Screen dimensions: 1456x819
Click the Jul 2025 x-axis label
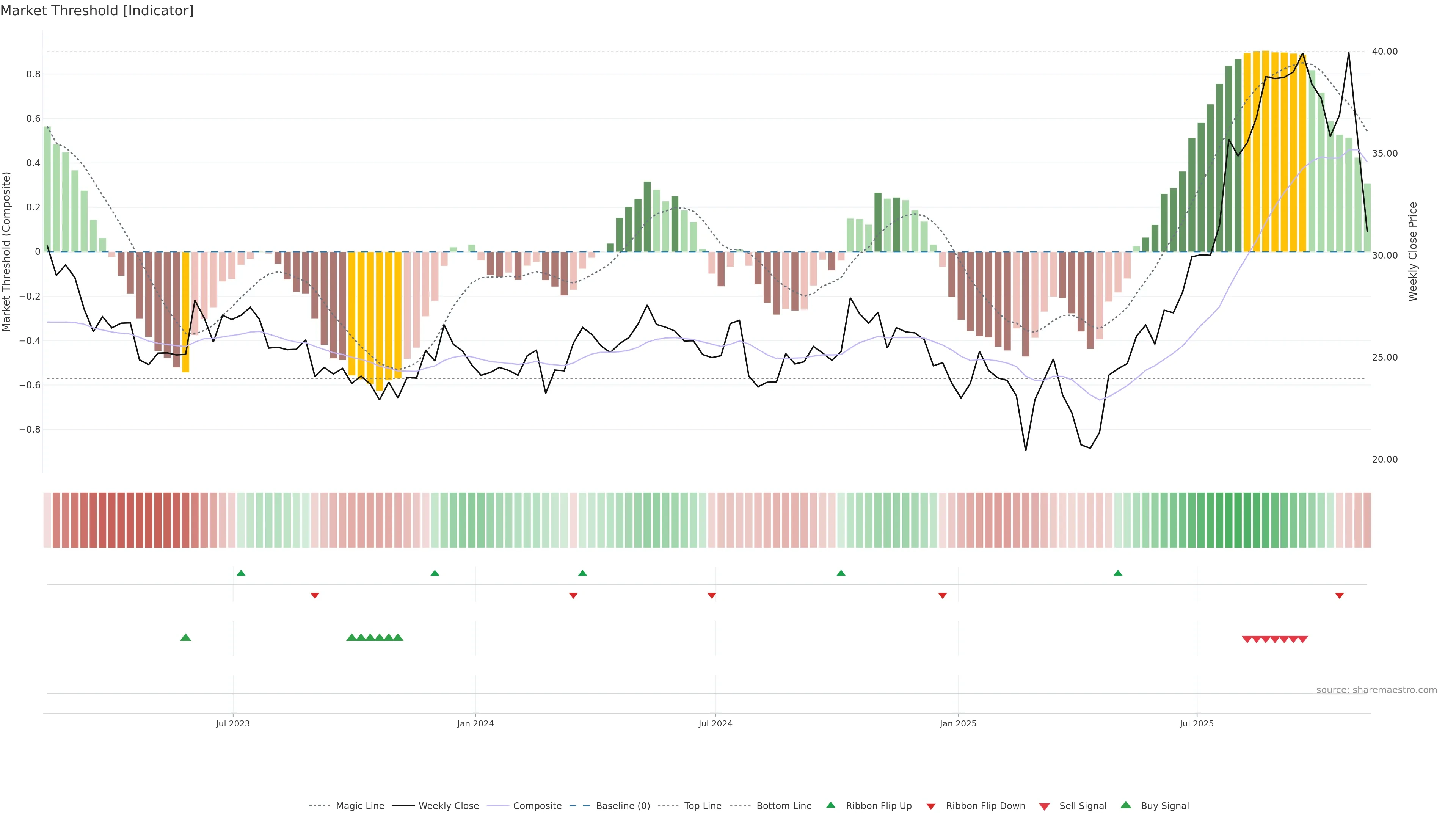pyautogui.click(x=1197, y=723)
